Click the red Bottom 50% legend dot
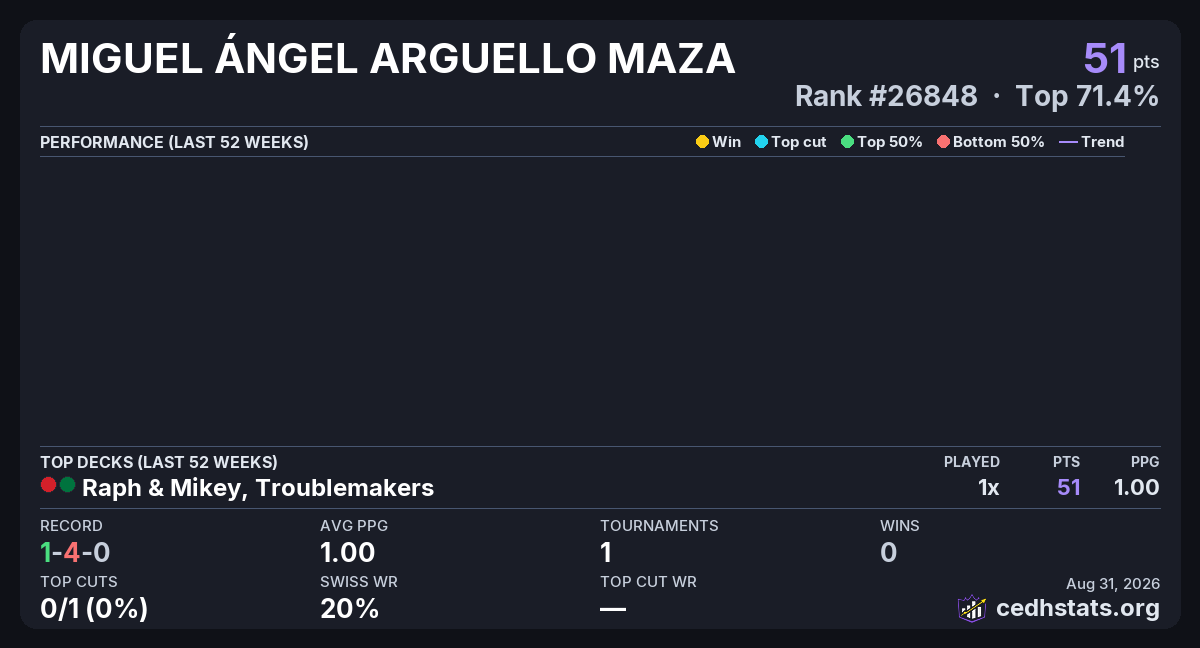 943,142
